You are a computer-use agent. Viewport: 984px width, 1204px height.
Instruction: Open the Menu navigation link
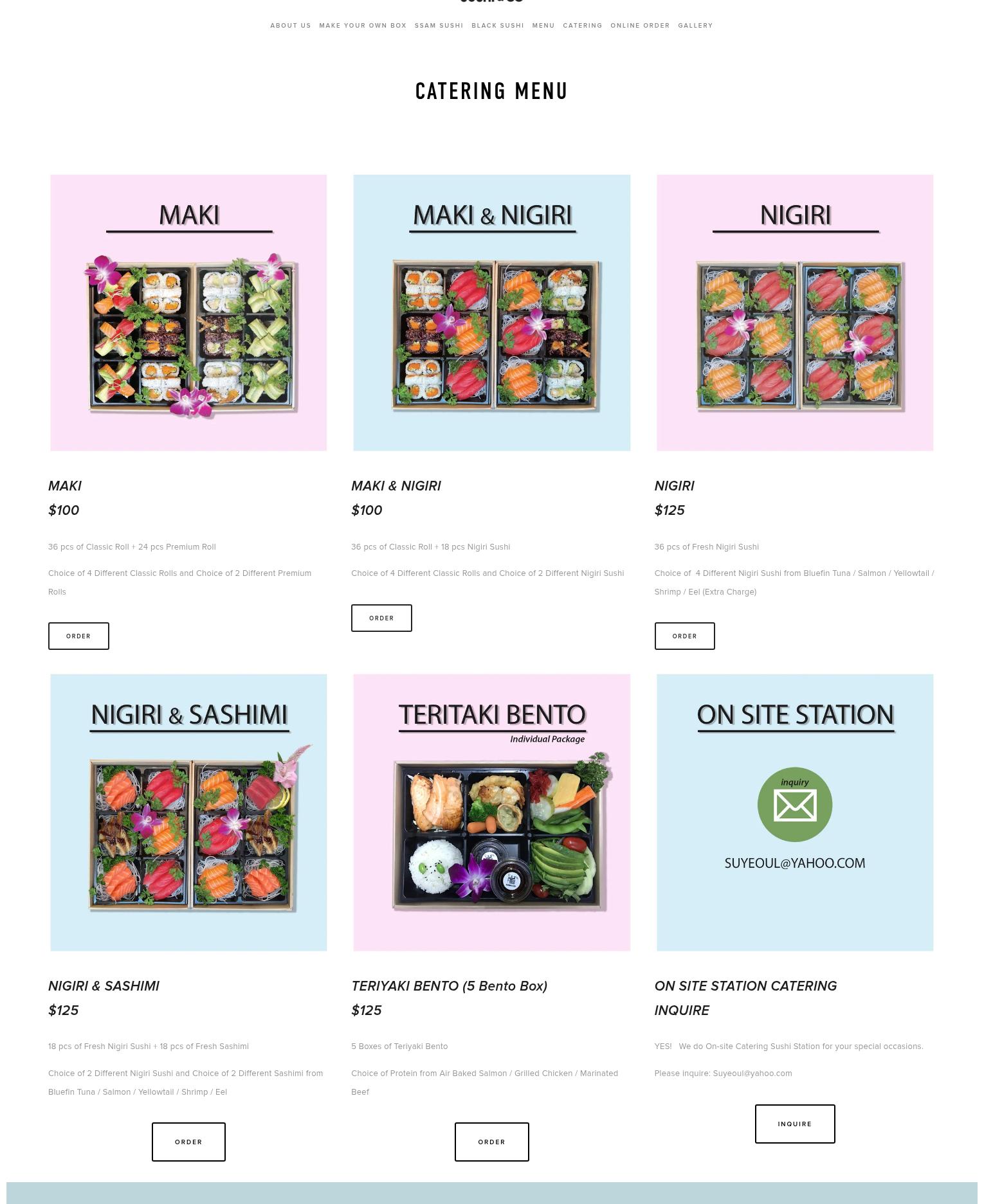point(543,26)
